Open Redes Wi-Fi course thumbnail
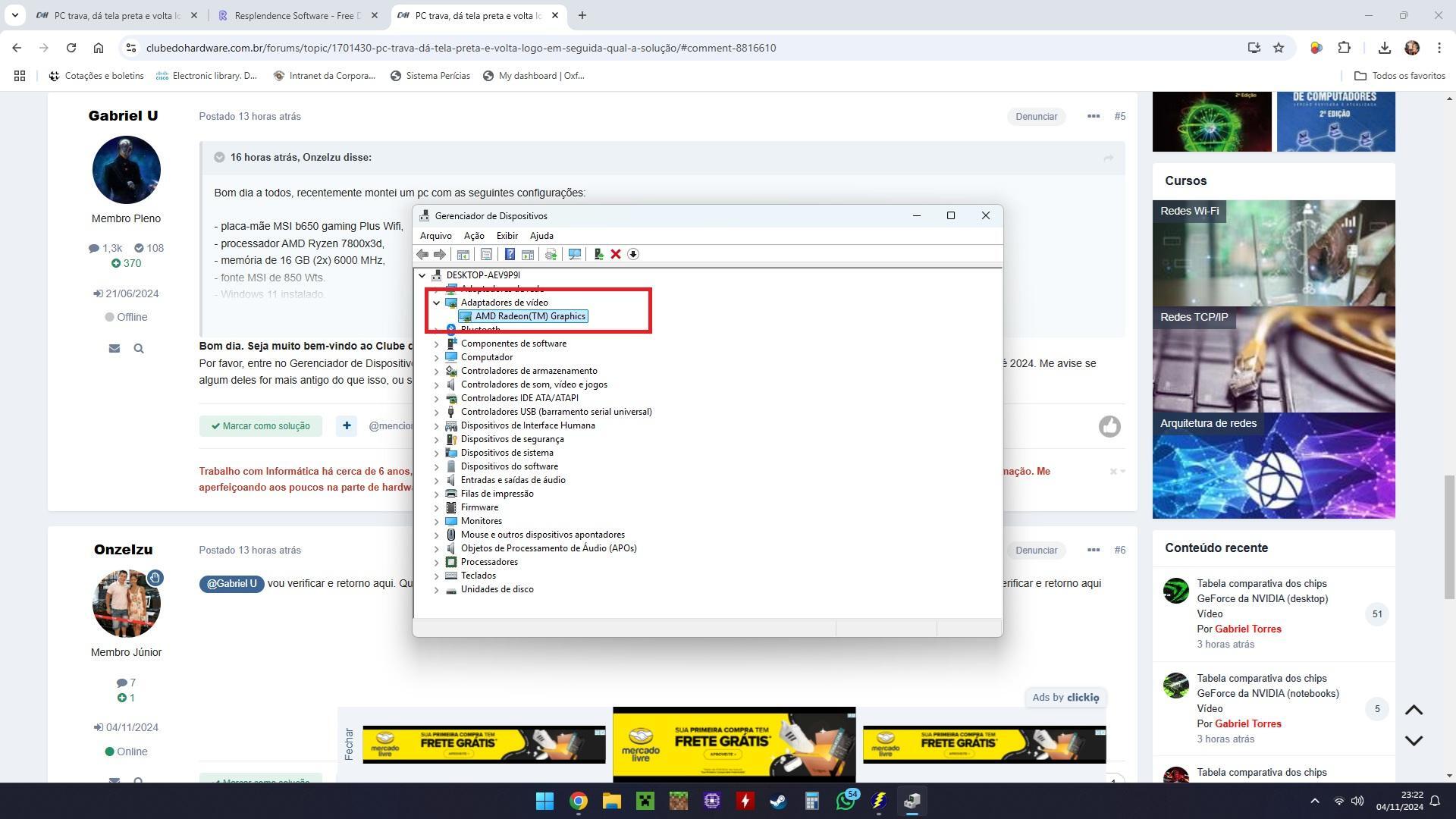The height and width of the screenshot is (819, 1456). (x=1273, y=253)
